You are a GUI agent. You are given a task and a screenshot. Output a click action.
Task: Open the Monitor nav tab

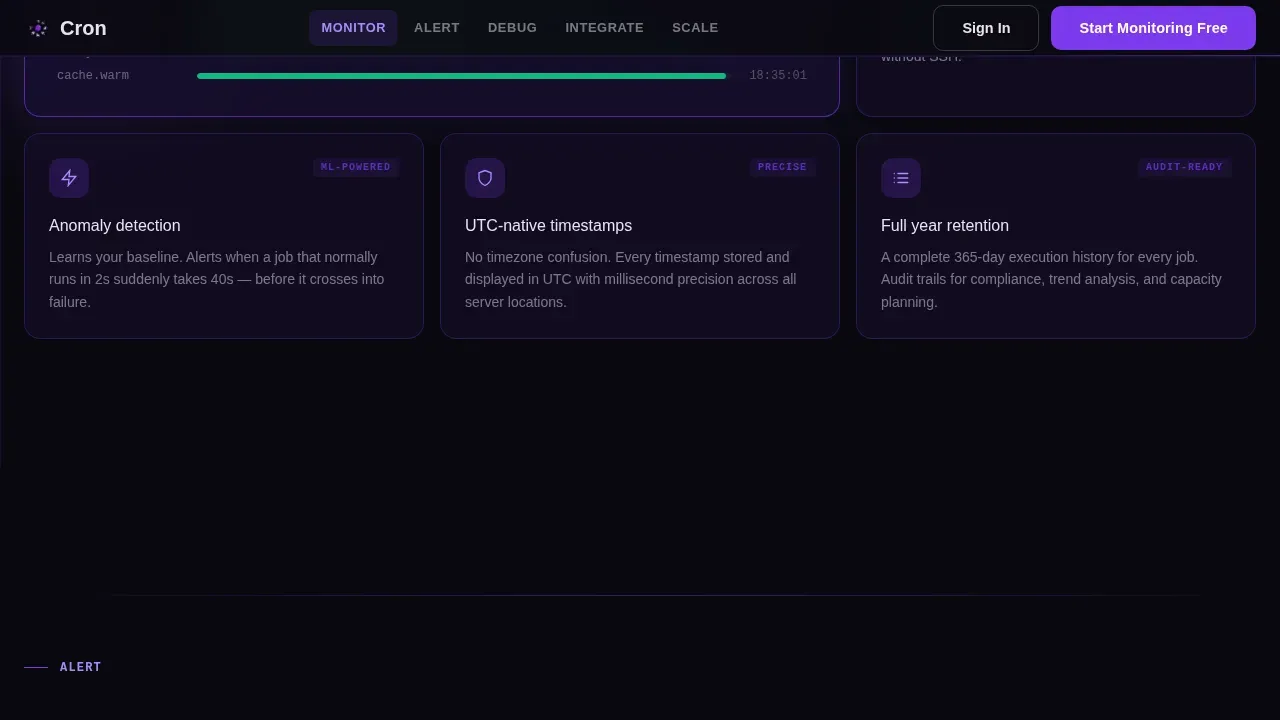tap(353, 28)
